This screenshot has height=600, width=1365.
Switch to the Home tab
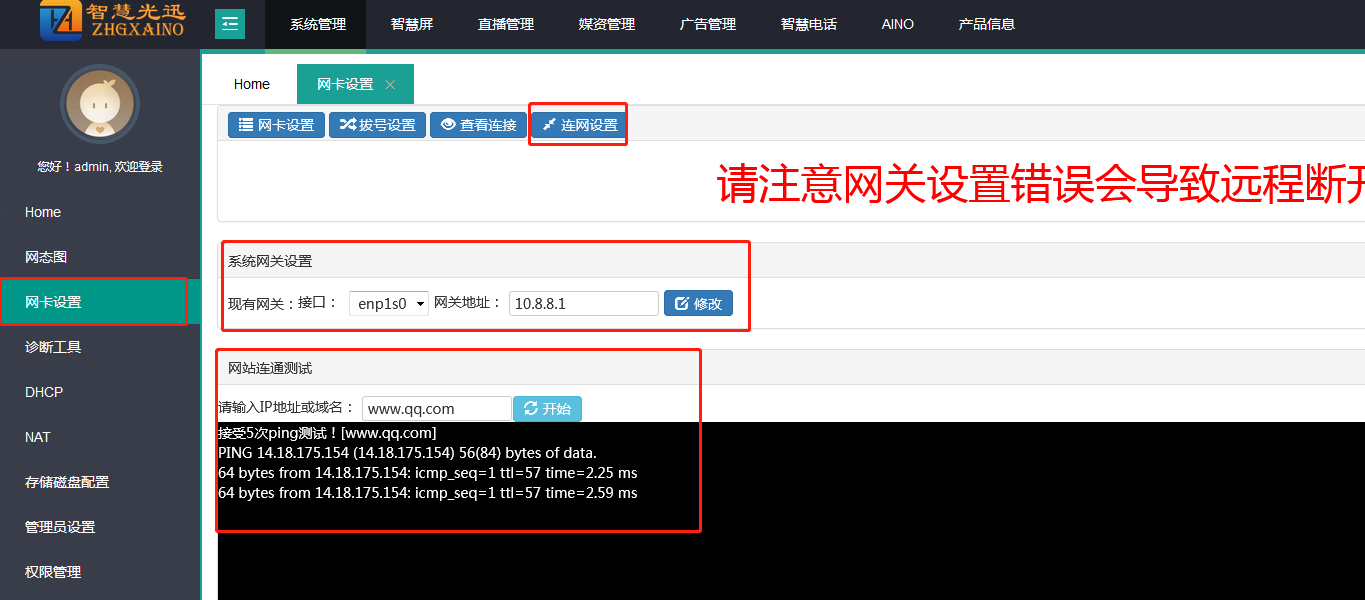tap(251, 84)
